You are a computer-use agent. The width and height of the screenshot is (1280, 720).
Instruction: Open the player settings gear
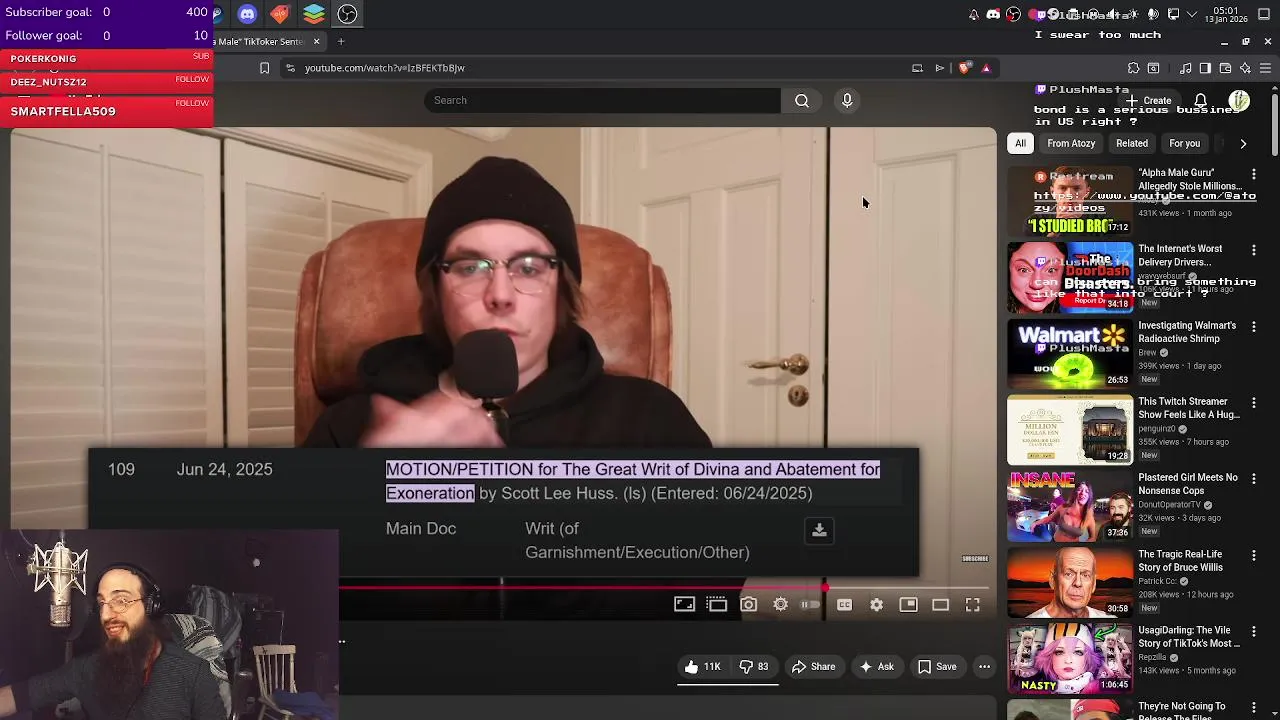pyautogui.click(x=876, y=604)
